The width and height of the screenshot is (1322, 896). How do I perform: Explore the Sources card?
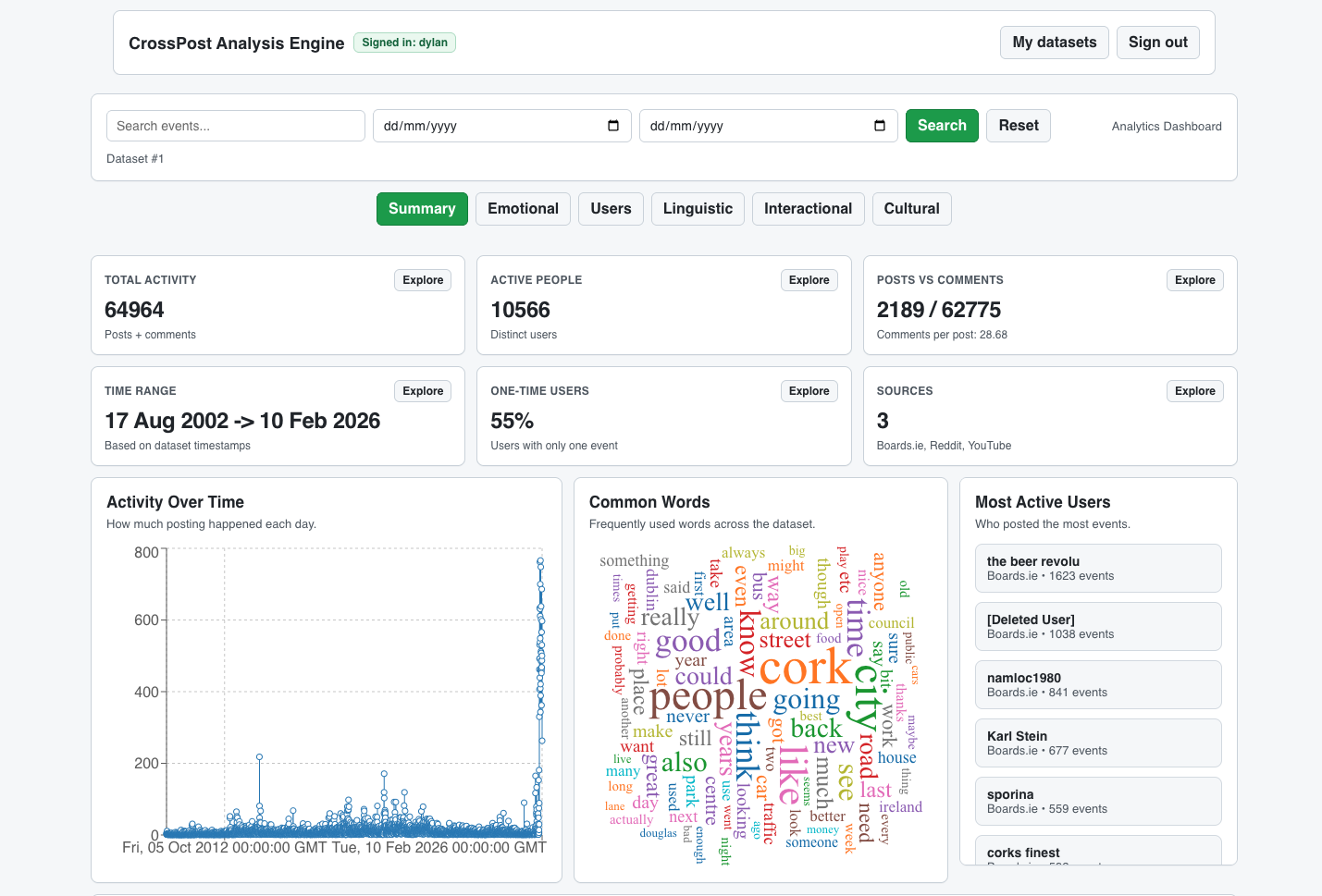(x=1194, y=391)
